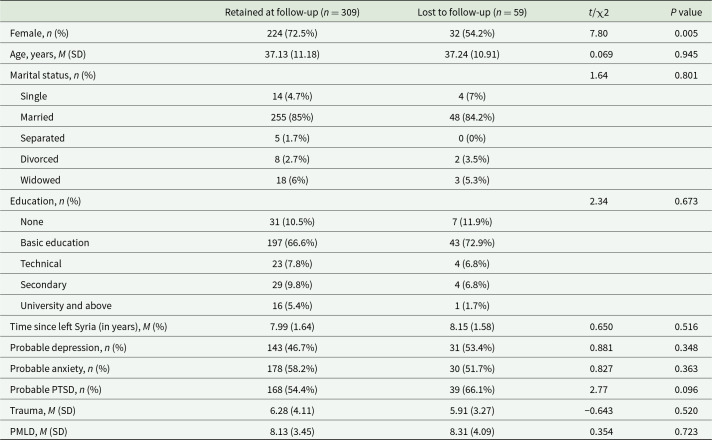Click the 'Probable PTSD, n (%)' row label
The width and height of the screenshot is (712, 440).
point(58,369)
